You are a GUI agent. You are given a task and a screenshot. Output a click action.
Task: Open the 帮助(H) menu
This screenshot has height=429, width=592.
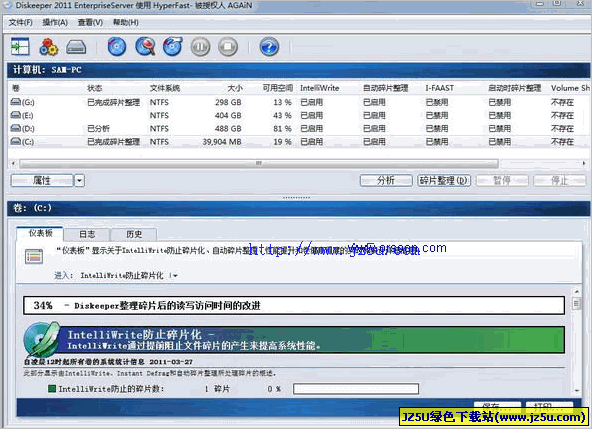[126, 23]
